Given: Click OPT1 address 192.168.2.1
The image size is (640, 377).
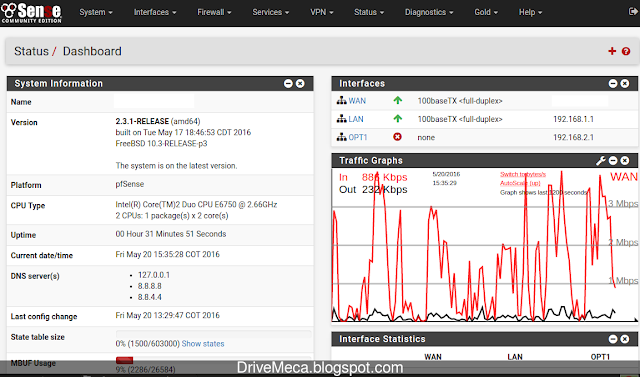Looking at the screenshot, I should [x=573, y=137].
